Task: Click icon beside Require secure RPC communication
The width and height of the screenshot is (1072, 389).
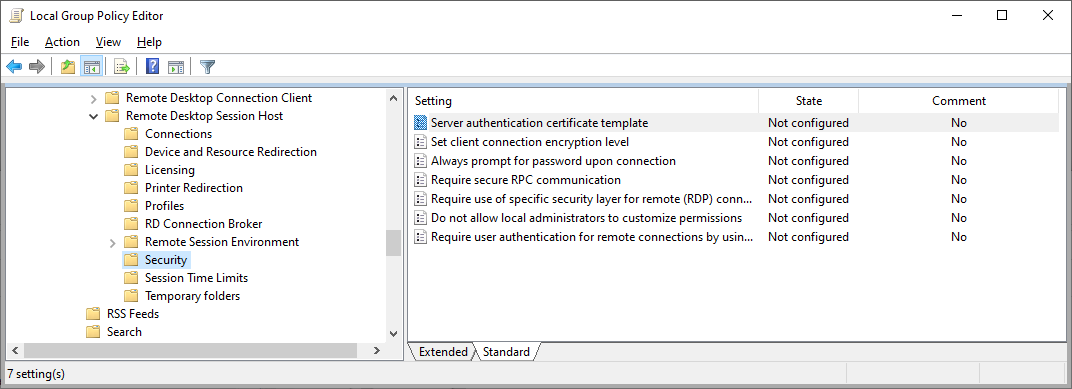Action: click(420, 180)
